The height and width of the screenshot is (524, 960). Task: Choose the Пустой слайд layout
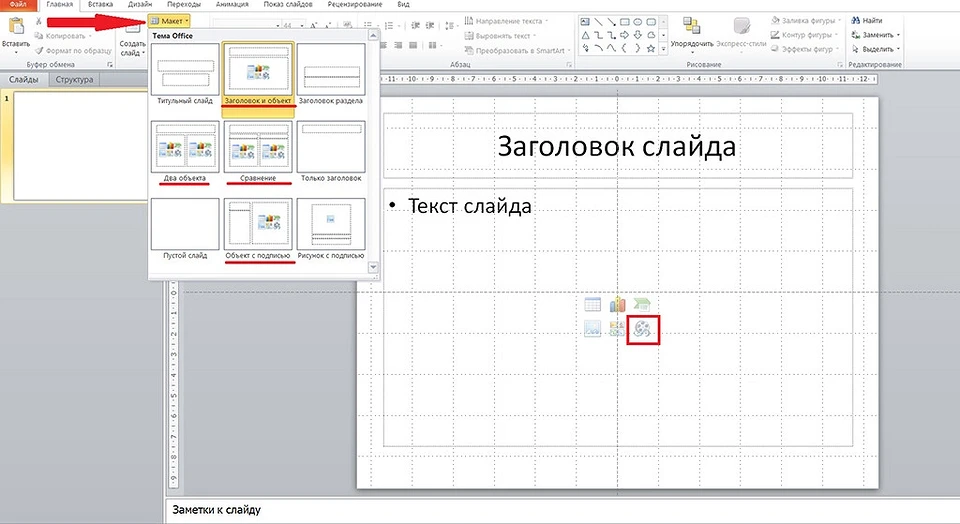[185, 229]
